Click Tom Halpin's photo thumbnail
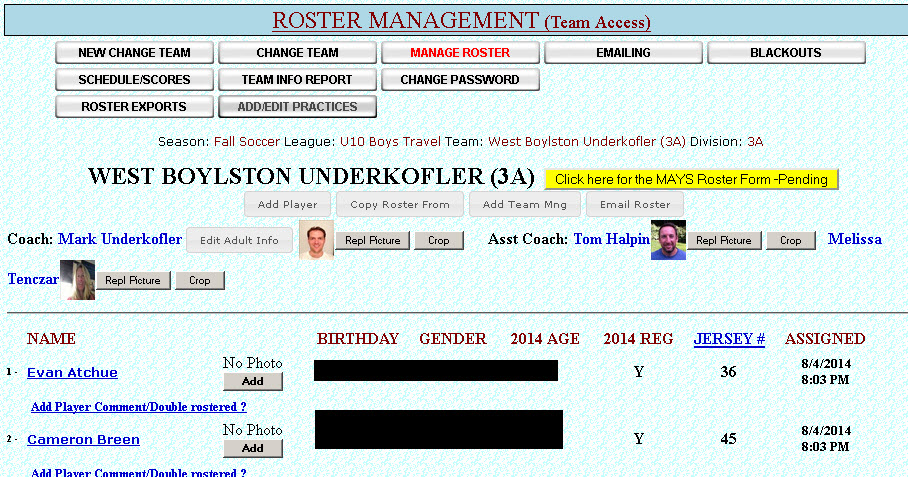This screenshot has height=477, width=908. coord(668,240)
